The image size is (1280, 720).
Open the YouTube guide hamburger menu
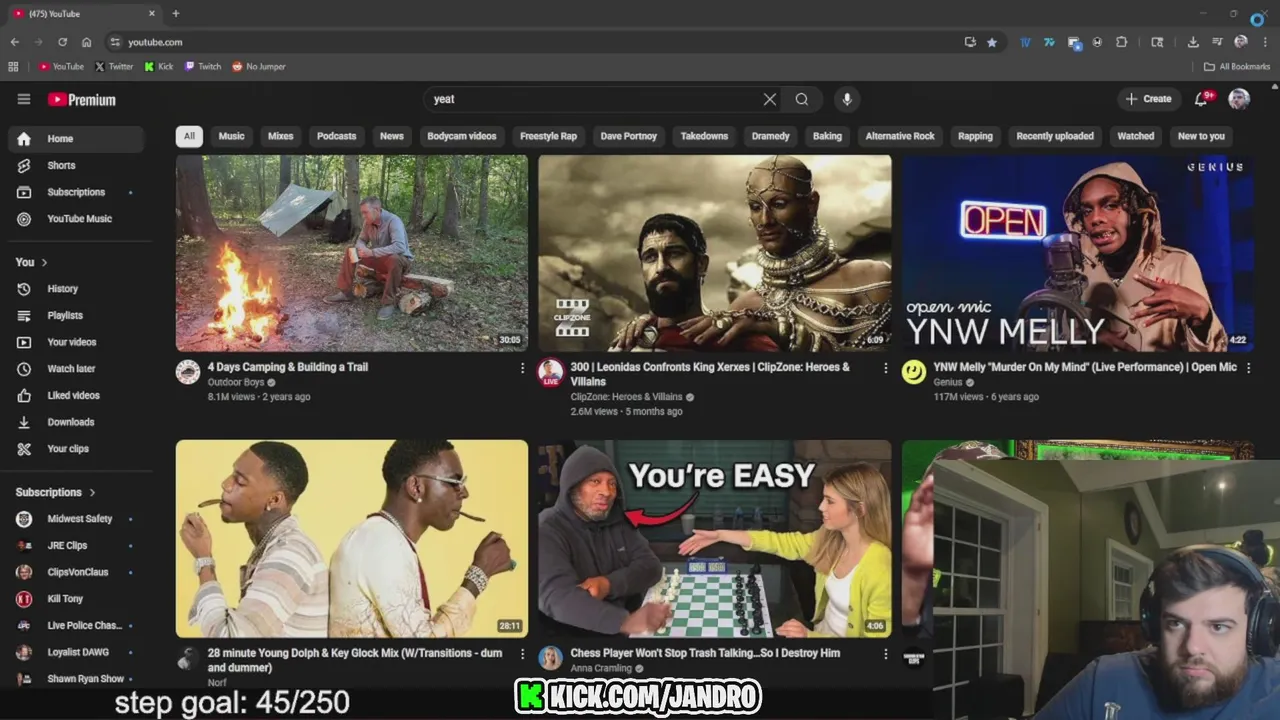click(24, 99)
